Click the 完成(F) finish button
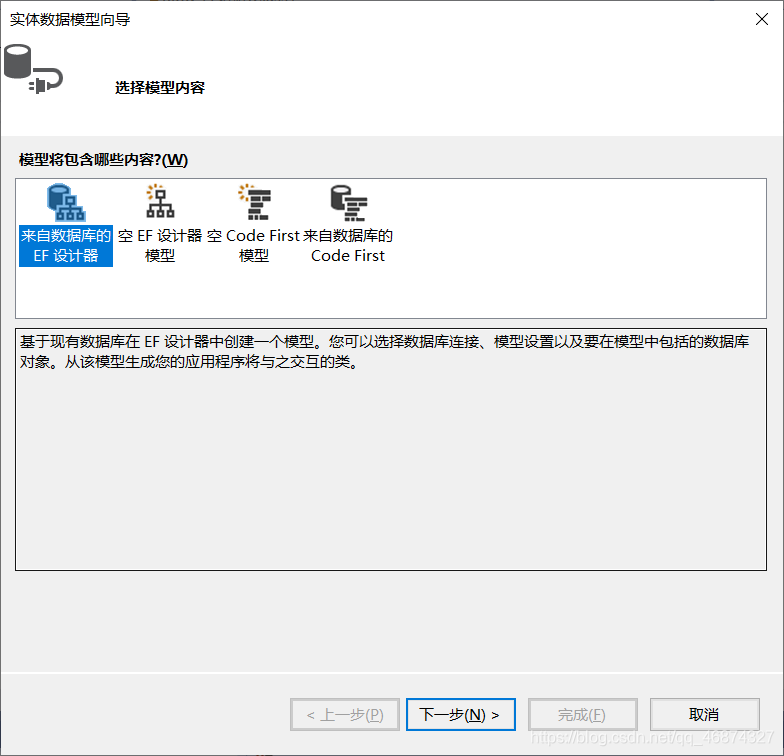 tap(582, 714)
